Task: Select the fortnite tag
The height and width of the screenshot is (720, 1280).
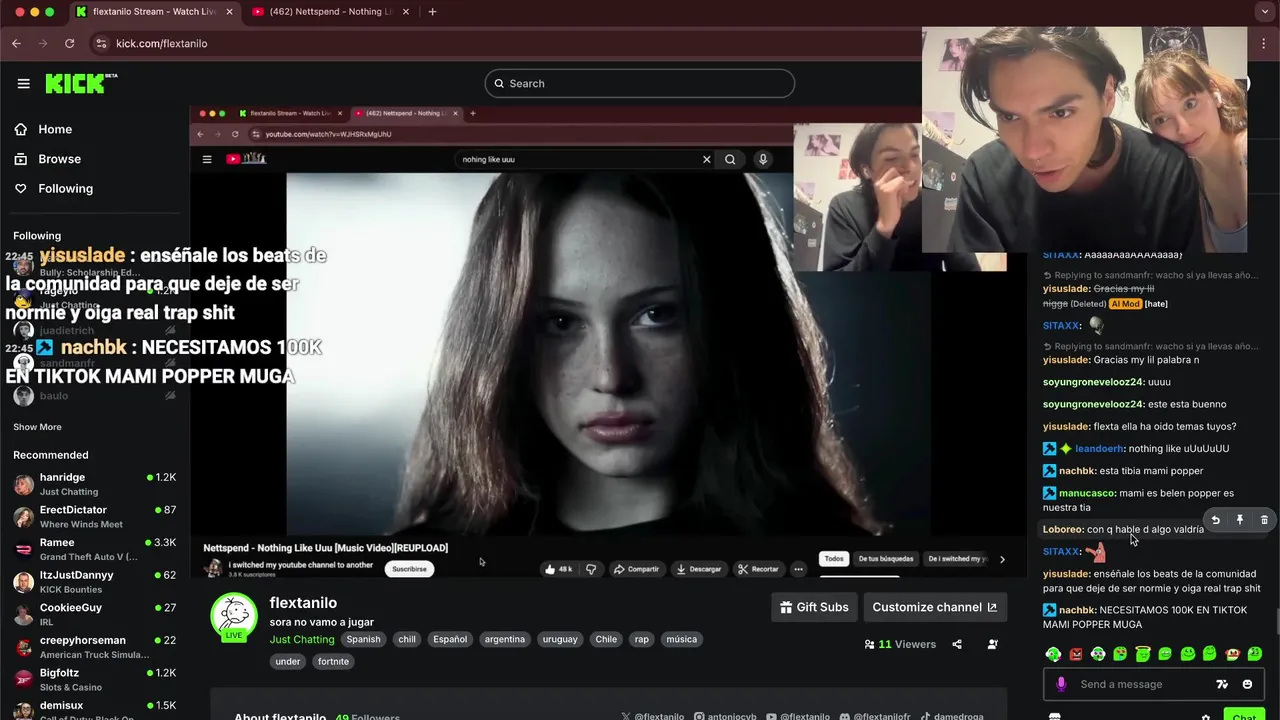Action: pos(333,661)
